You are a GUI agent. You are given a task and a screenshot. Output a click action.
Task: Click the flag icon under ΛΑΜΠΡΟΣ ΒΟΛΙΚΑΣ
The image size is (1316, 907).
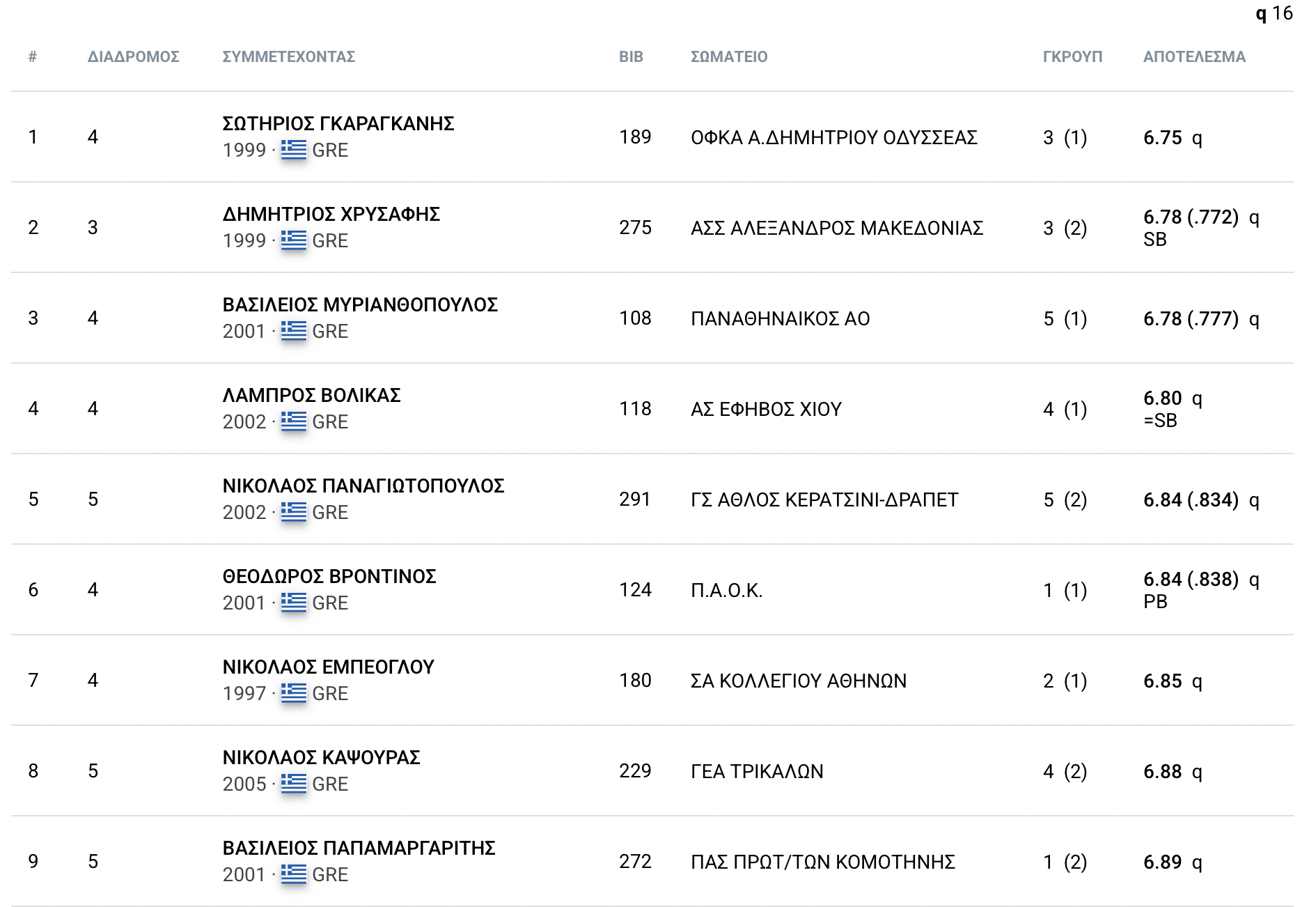[x=294, y=421]
